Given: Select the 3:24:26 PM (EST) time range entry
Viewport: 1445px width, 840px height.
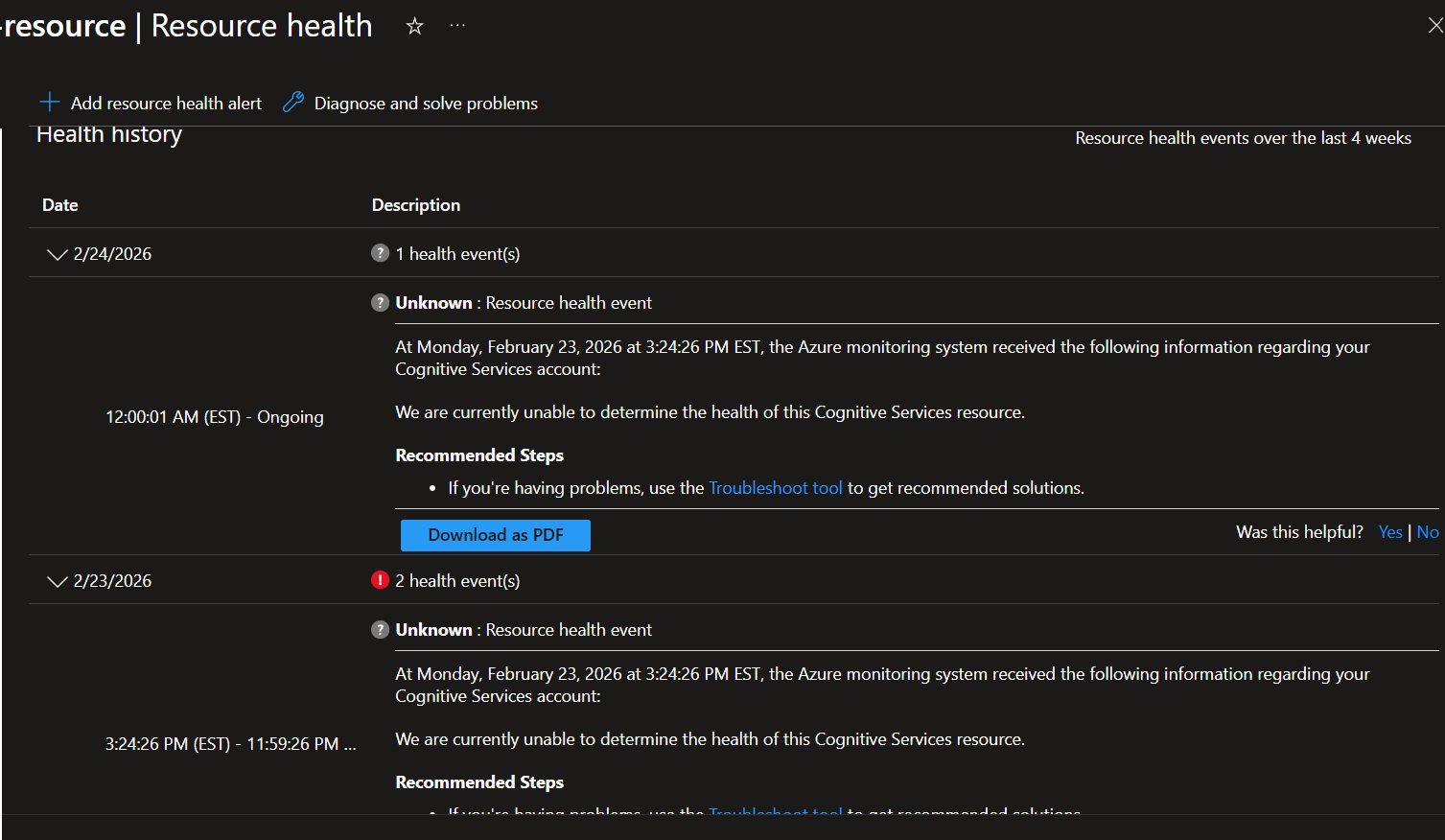Looking at the screenshot, I should click(231, 744).
